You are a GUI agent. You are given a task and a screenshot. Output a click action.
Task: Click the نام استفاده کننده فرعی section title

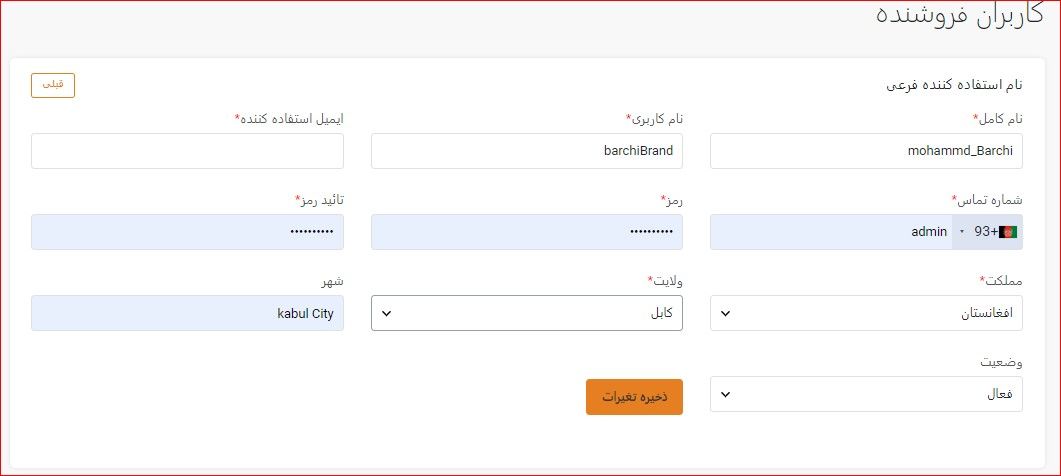click(954, 85)
